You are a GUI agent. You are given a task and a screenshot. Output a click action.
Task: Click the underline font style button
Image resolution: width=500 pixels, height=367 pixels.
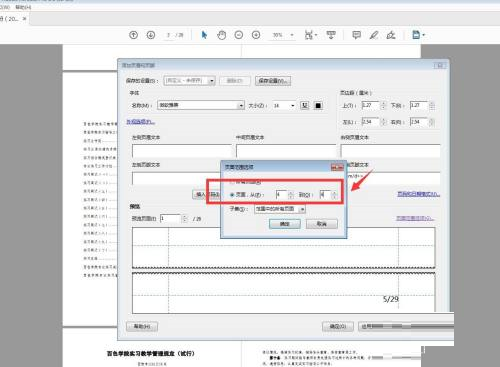pos(304,105)
